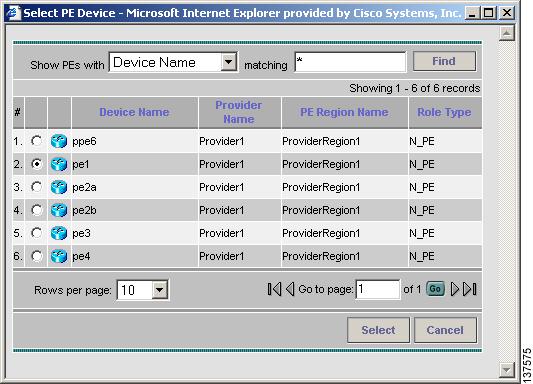Click the scrollbar down arrow
This screenshot has width=533, height=384.
coord(506,369)
